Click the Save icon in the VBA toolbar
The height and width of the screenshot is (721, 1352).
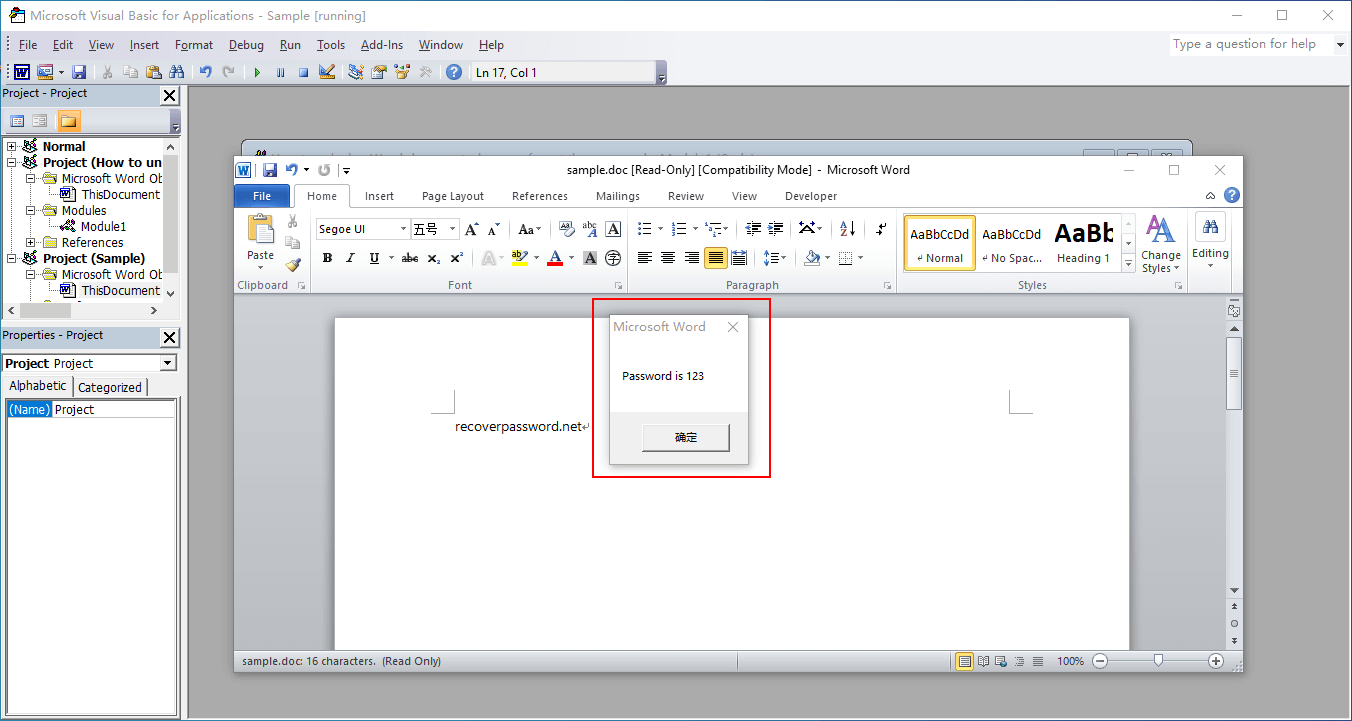pos(79,72)
